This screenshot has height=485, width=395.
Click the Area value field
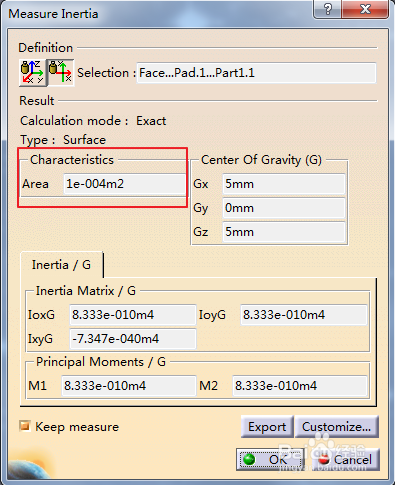124,184
